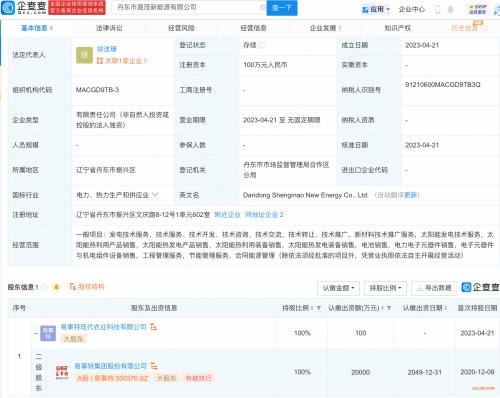Open the 应用 dropdown in header
Viewport: 500px width, 398px height.
point(376,9)
